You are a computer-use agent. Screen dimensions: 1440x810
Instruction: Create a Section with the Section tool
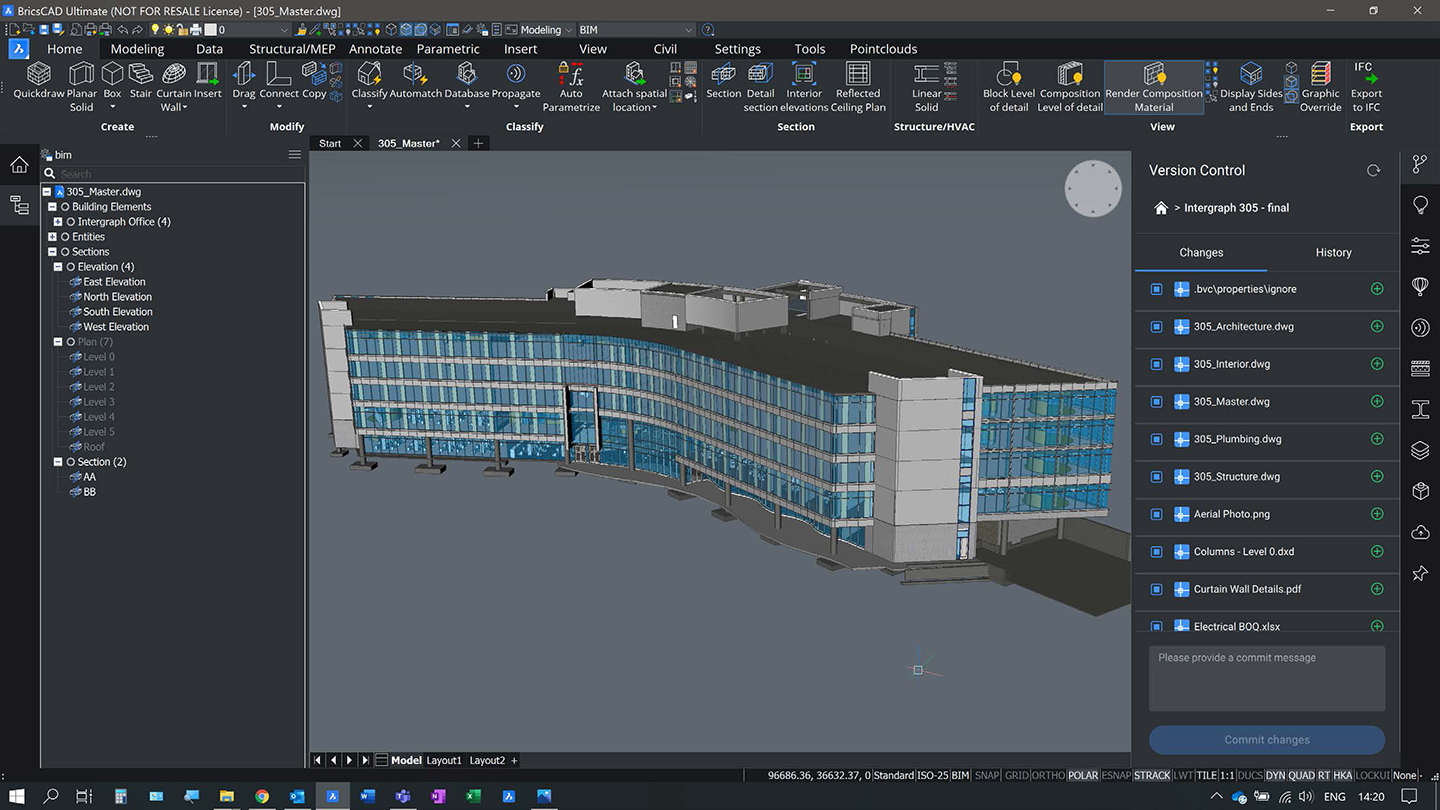click(x=723, y=82)
